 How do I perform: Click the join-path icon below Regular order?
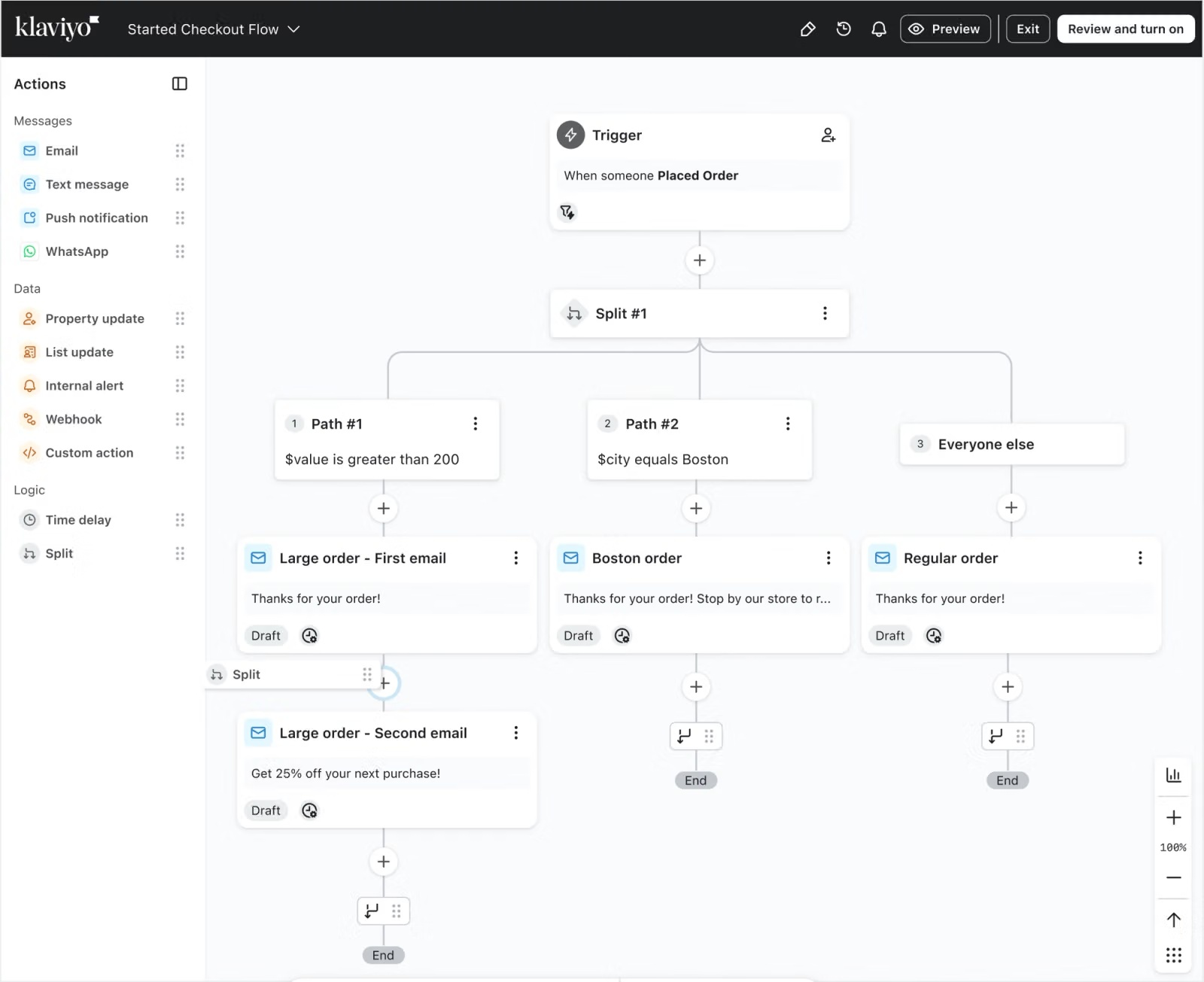pos(996,736)
